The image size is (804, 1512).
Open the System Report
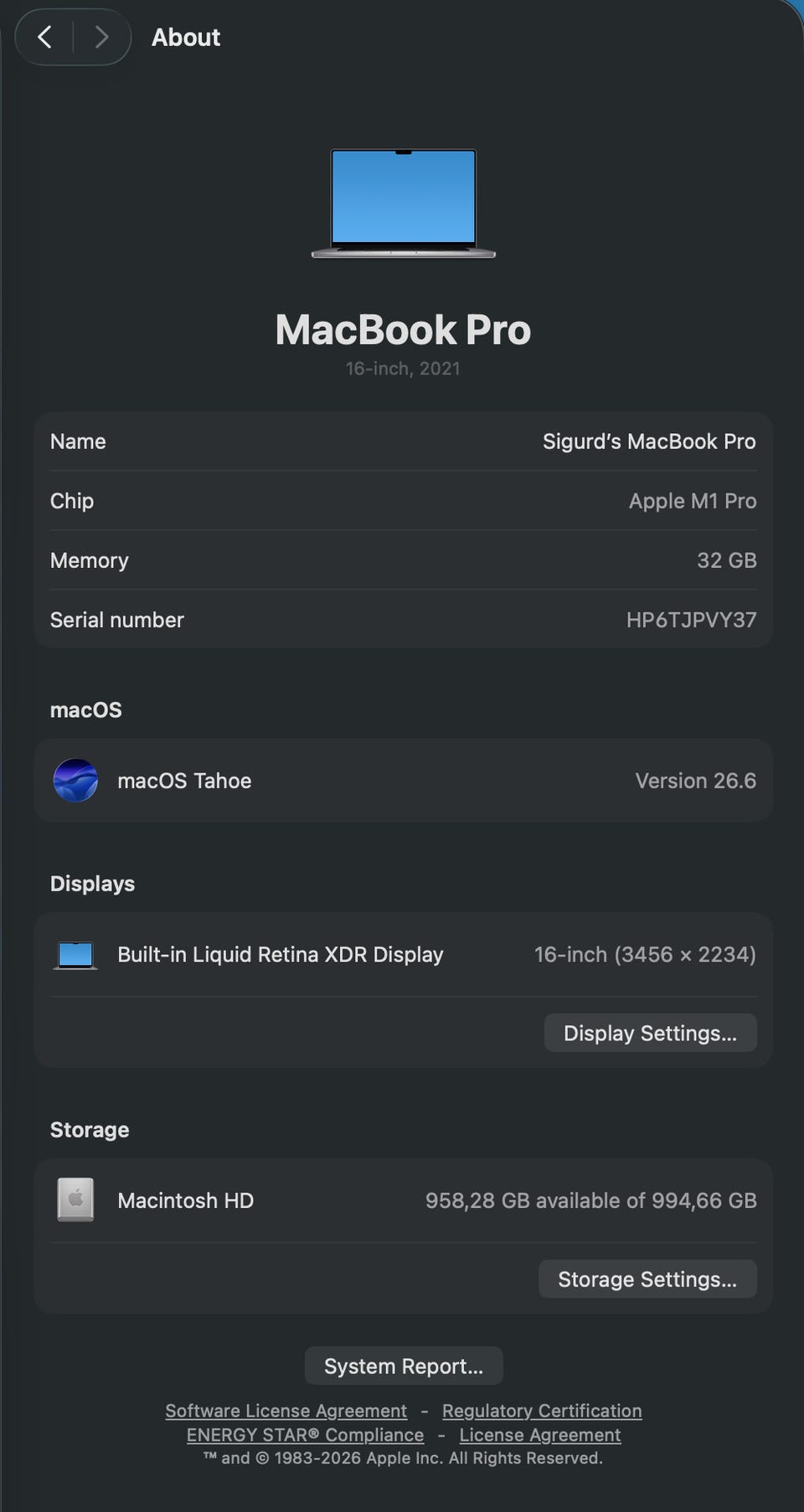(x=404, y=1366)
